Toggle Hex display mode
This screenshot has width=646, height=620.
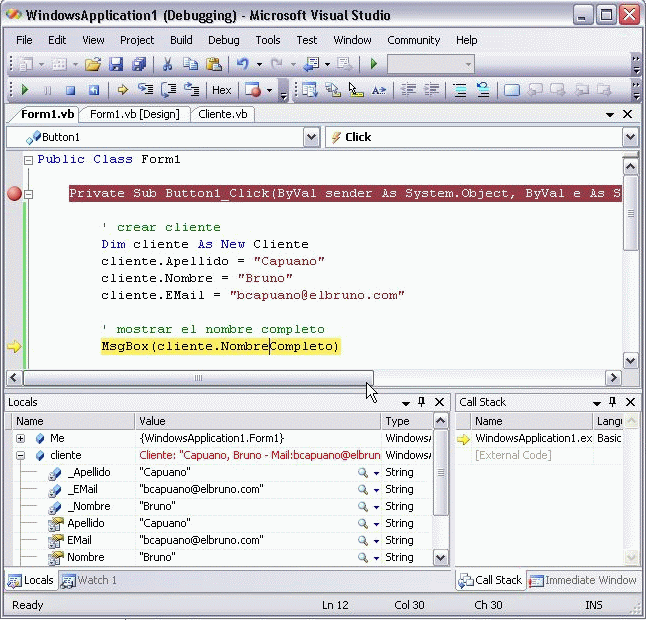[222, 90]
